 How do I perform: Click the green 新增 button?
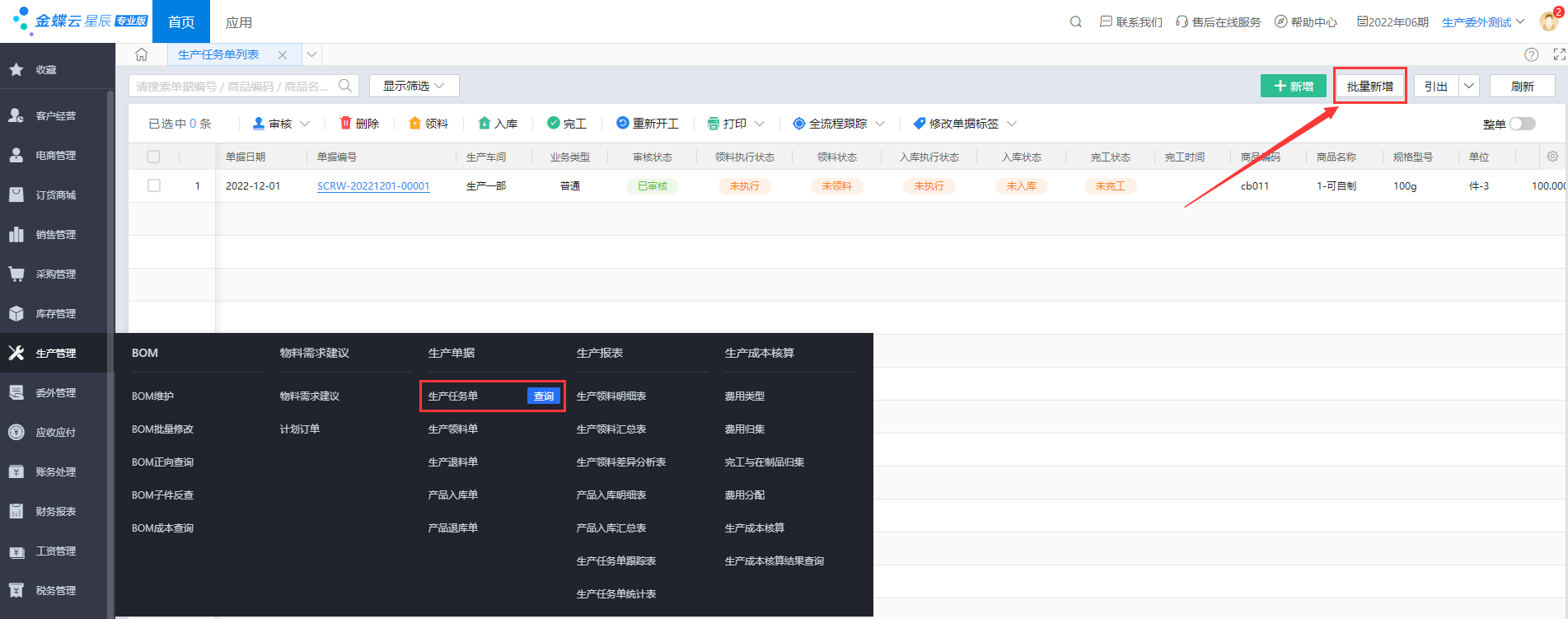tap(1294, 86)
